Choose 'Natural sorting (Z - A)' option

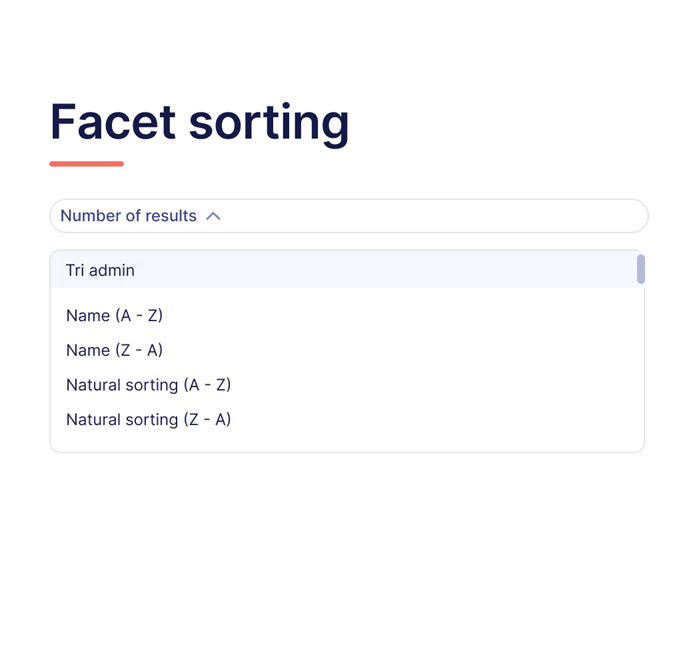click(x=148, y=420)
